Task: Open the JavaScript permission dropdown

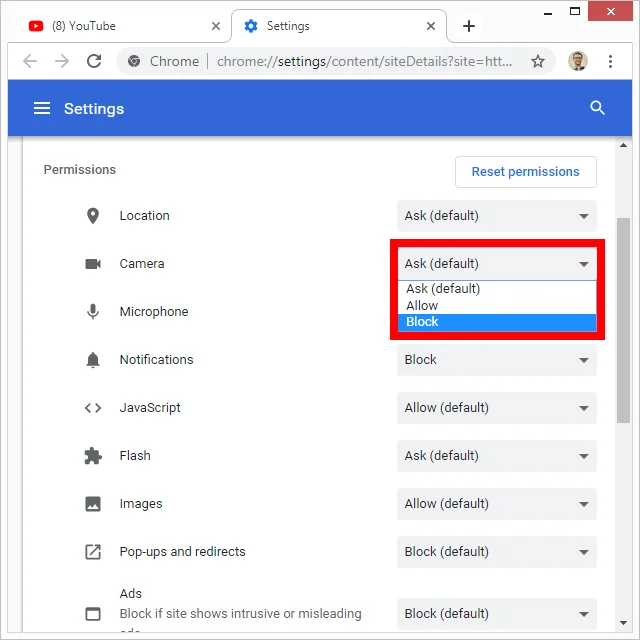Action: (497, 408)
